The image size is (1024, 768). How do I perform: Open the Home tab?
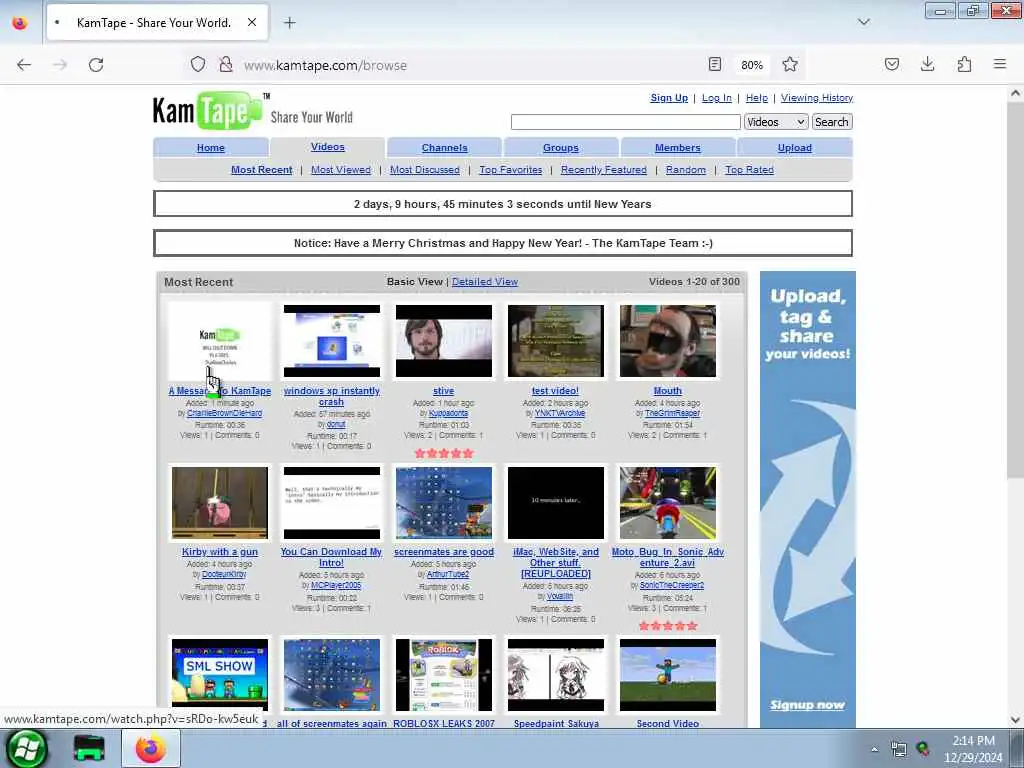pyautogui.click(x=210, y=148)
